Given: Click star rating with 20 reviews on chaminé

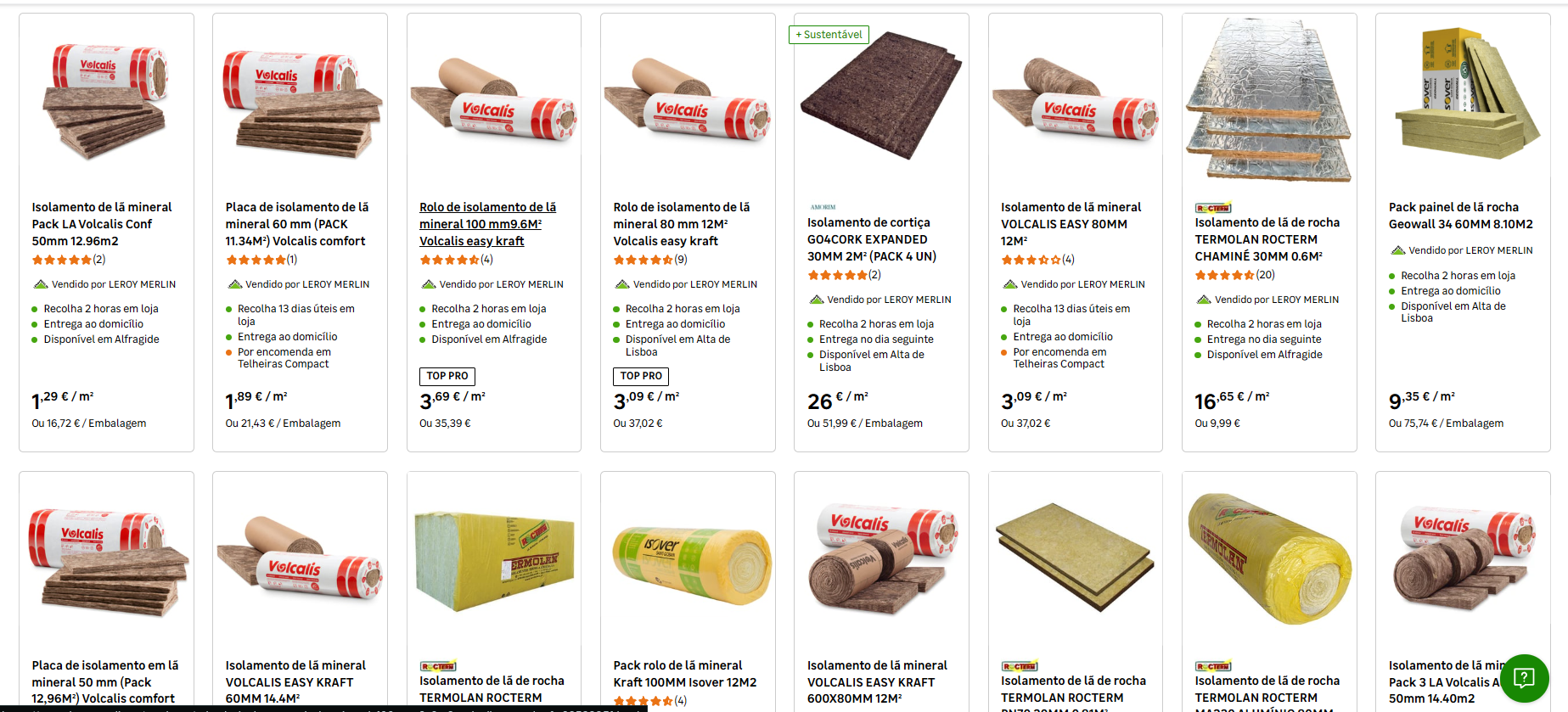Looking at the screenshot, I should pyautogui.click(x=1225, y=275).
